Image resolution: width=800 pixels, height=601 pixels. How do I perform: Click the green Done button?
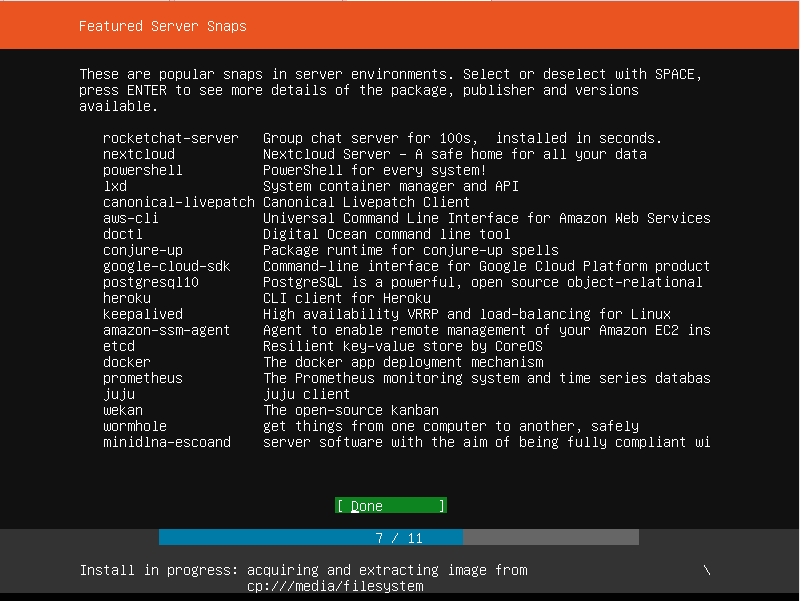(391, 506)
